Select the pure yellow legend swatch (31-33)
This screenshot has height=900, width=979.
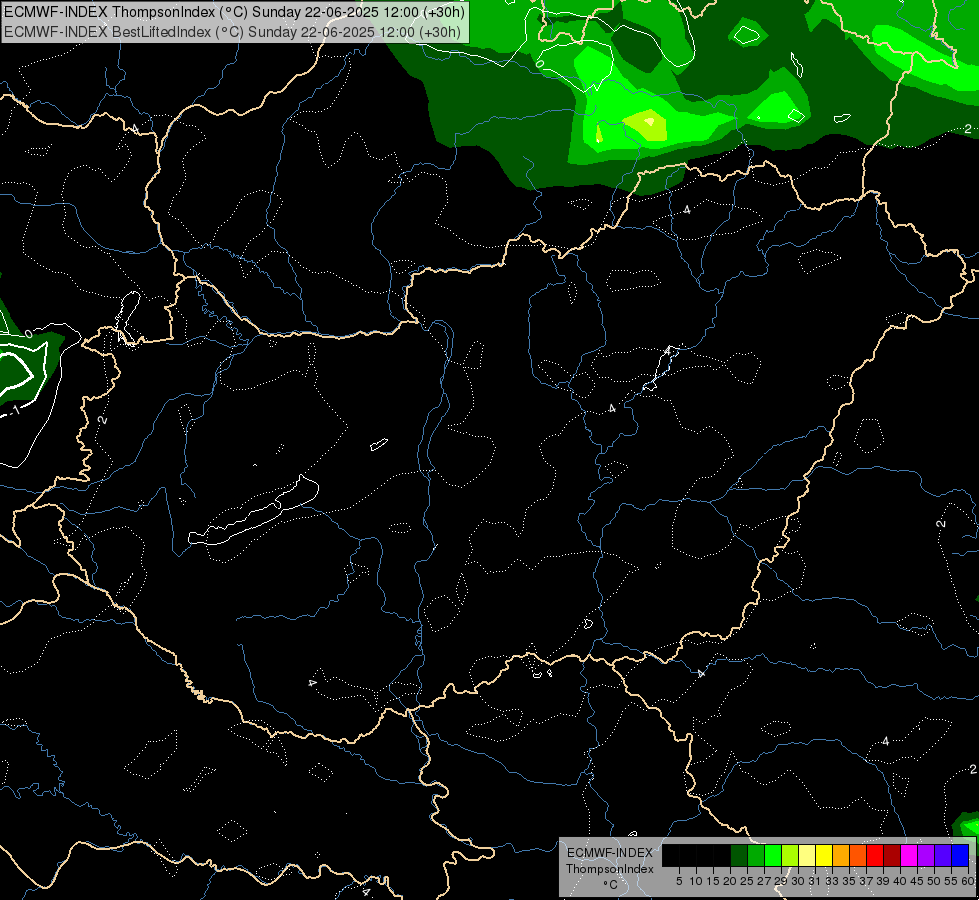[824, 855]
